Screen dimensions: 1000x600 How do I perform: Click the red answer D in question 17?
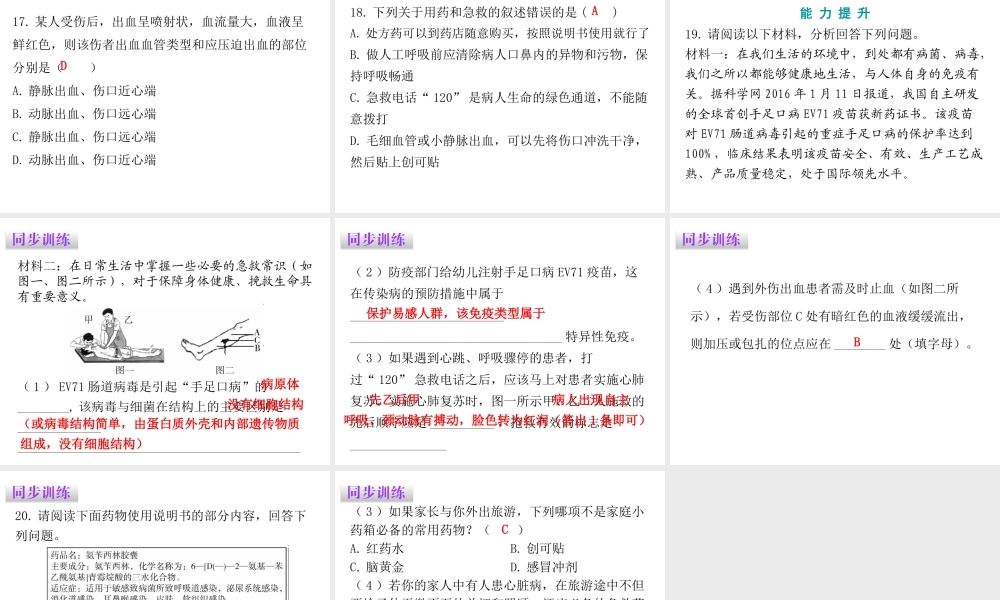tap(62, 66)
